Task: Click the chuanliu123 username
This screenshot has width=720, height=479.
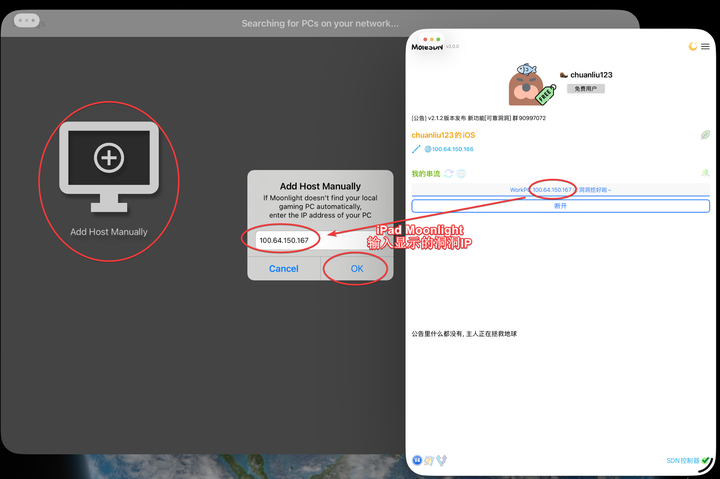Action: (591, 75)
